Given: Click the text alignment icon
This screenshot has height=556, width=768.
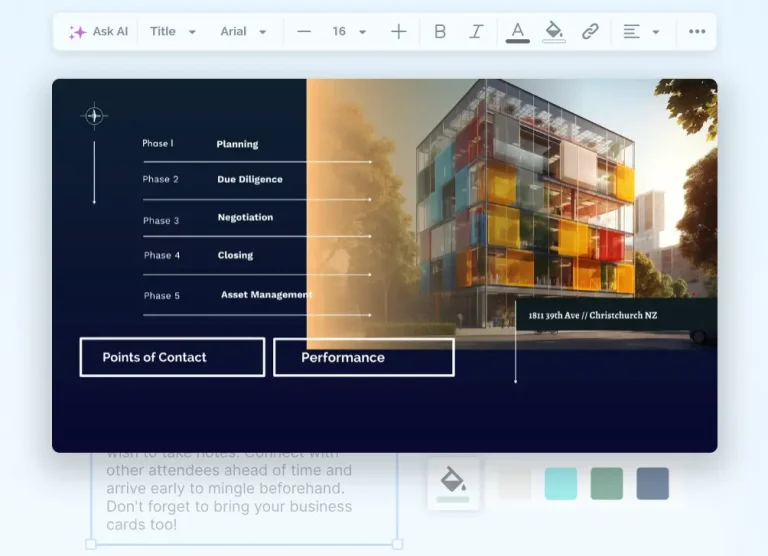Looking at the screenshot, I should click(x=631, y=32).
